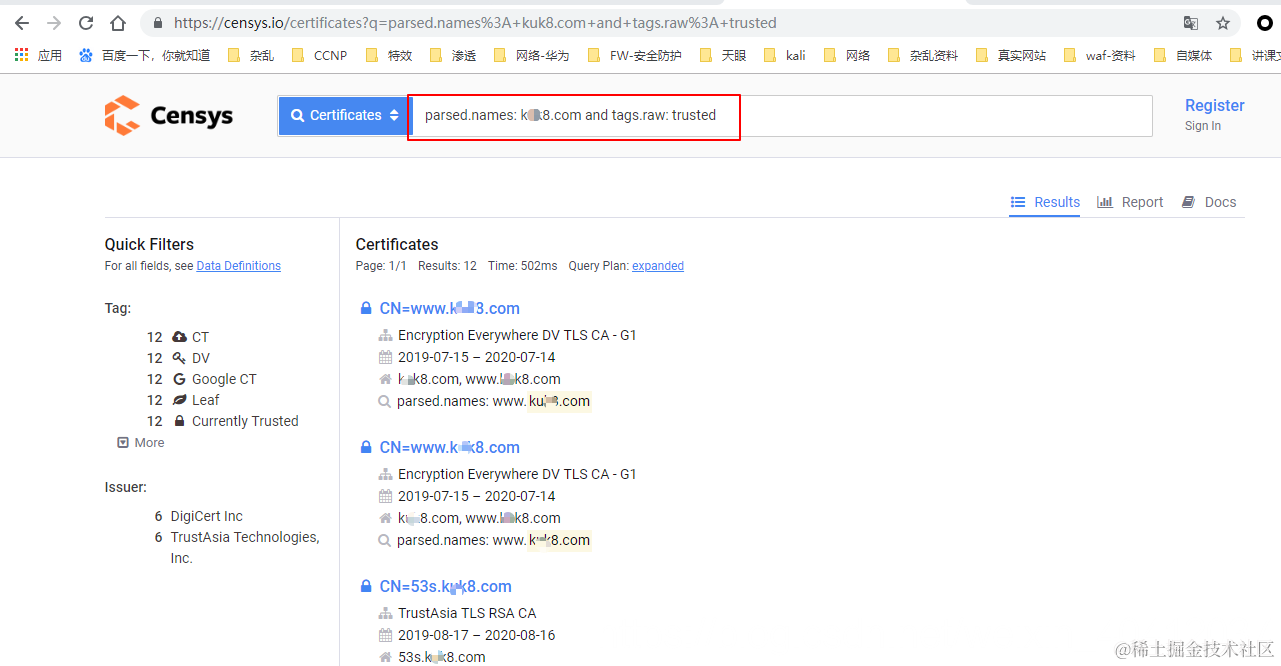
Task: Click the issuer hierarchy icon beside TrustAsia TLS RSA CA
Action: pyautogui.click(x=385, y=614)
